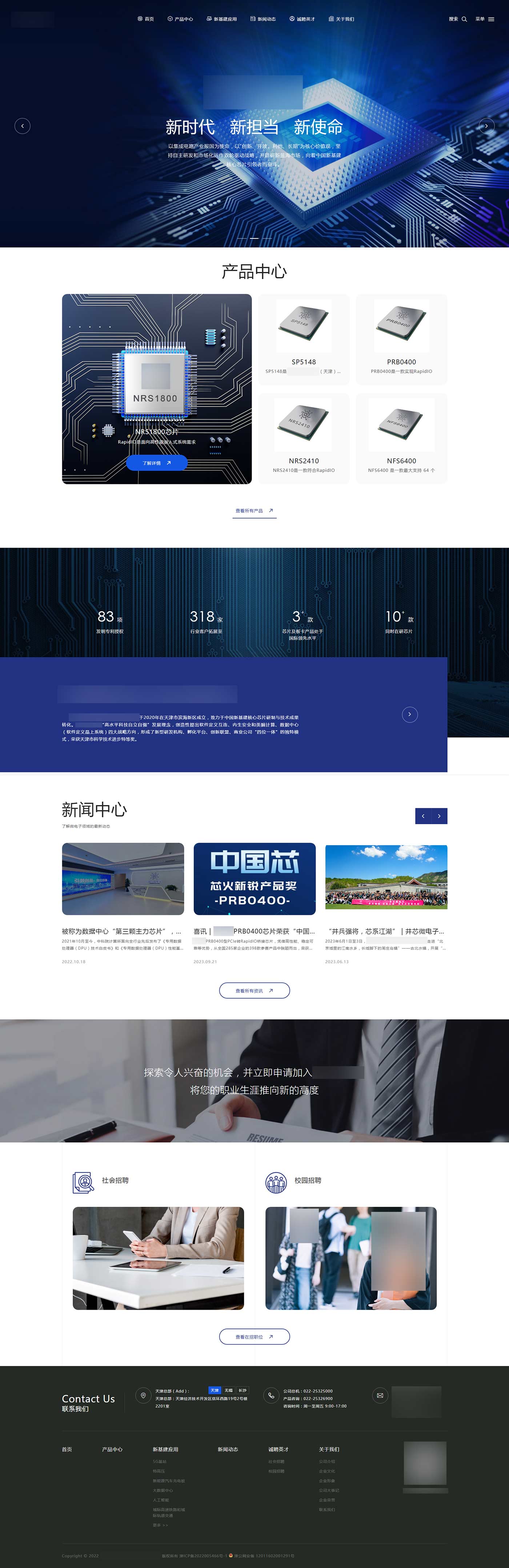Click footer link 校园招聘
Viewport: 509px width, 1568px height.
click(276, 1471)
